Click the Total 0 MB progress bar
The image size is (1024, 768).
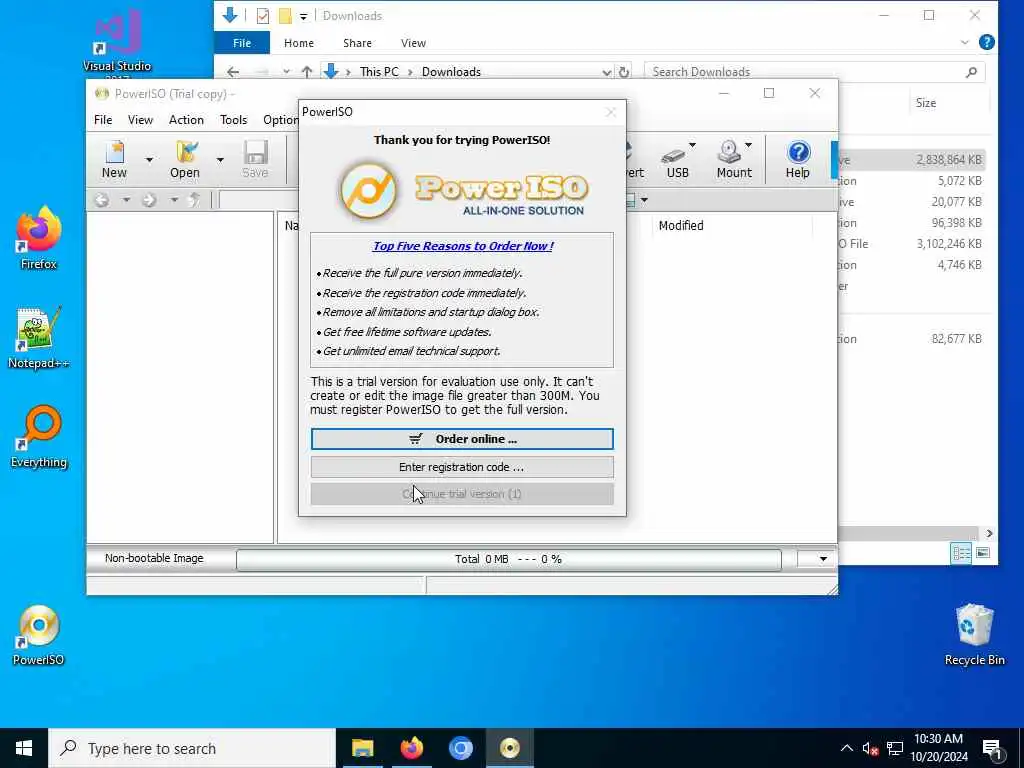tap(509, 559)
